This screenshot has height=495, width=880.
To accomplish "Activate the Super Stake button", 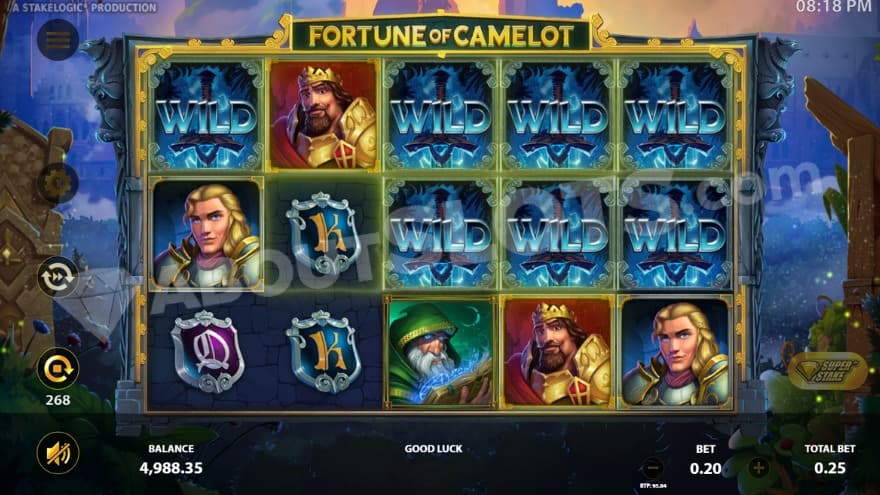I will 827,371.
